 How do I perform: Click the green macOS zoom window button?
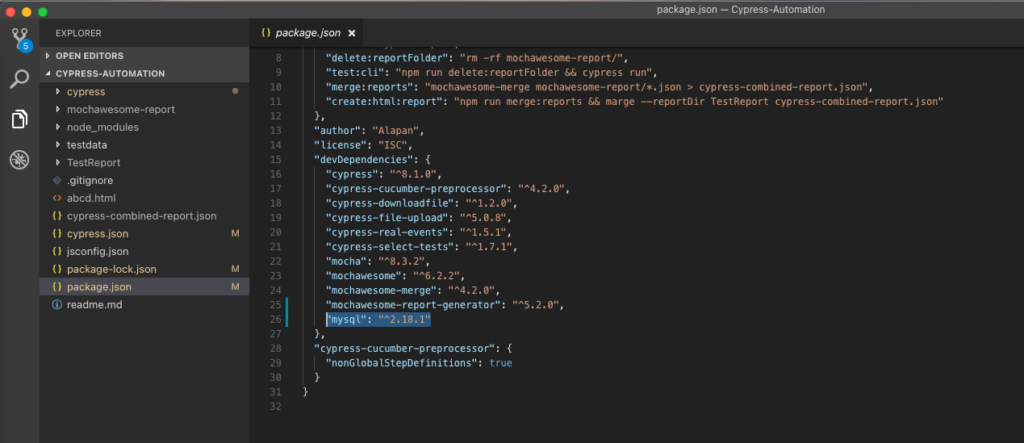click(x=42, y=12)
